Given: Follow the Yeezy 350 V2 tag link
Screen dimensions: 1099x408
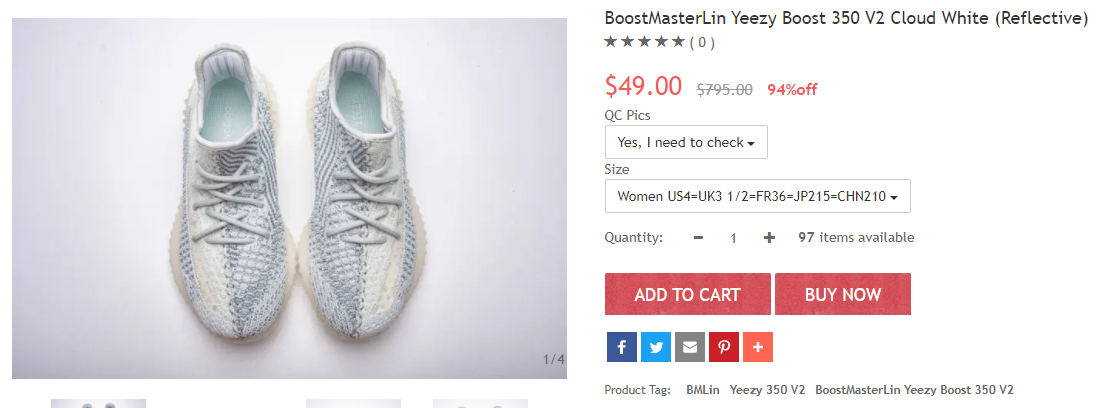Looking at the screenshot, I should pos(767,390).
